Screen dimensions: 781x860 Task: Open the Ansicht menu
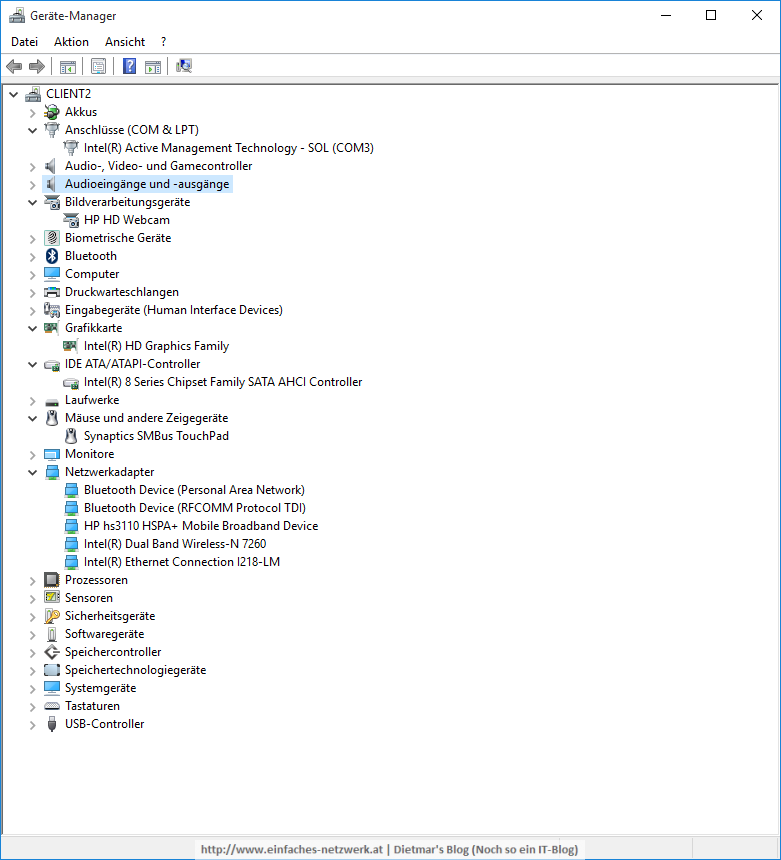pyautogui.click(x=125, y=42)
